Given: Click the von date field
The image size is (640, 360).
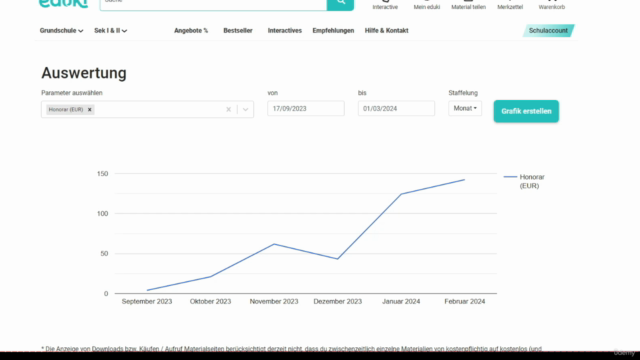Looking at the screenshot, I should 306,109.
